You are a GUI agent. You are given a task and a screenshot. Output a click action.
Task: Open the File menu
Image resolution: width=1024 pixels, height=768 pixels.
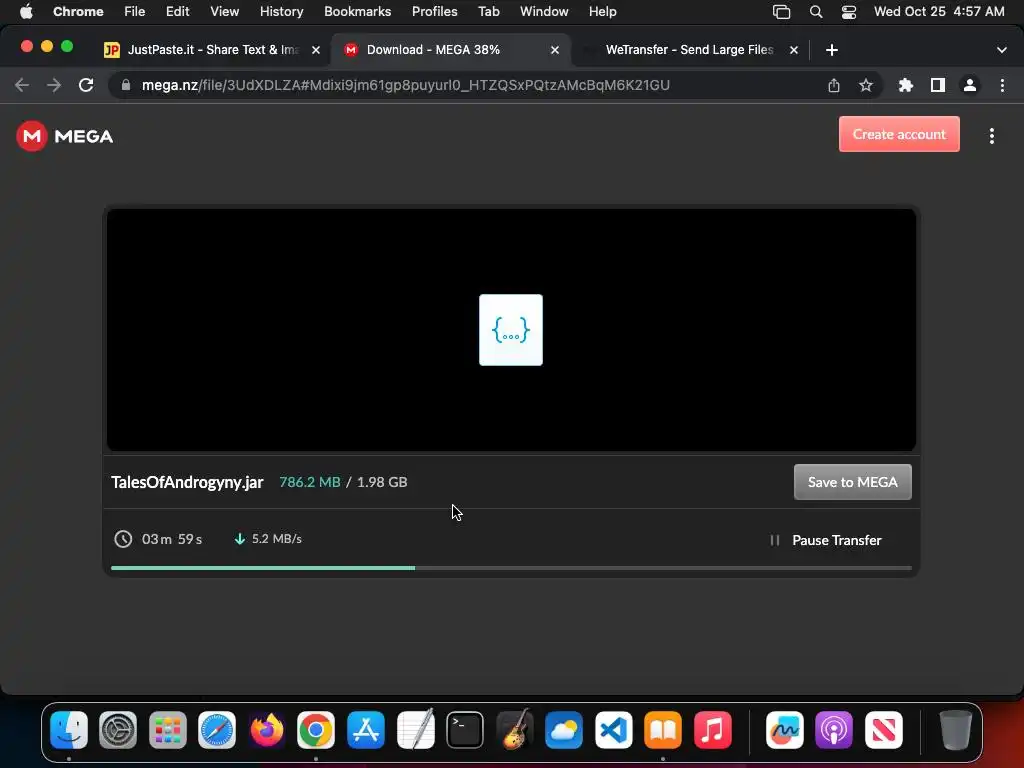[135, 11]
